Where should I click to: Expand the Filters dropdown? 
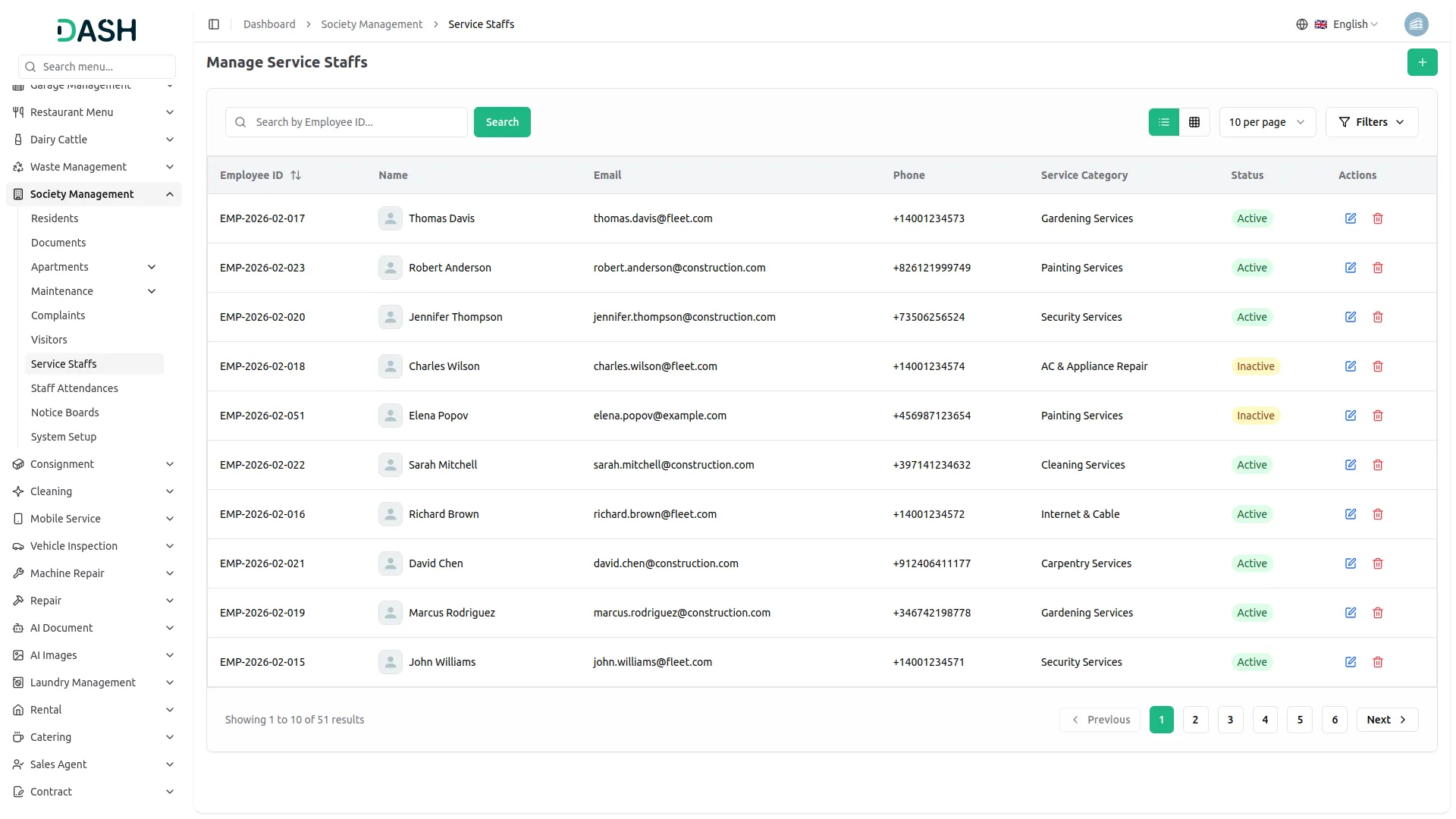tap(1371, 122)
